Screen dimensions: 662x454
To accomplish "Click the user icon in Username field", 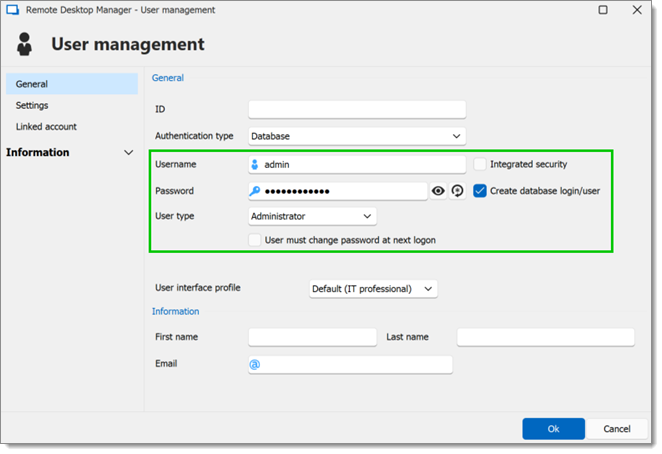I will point(255,165).
